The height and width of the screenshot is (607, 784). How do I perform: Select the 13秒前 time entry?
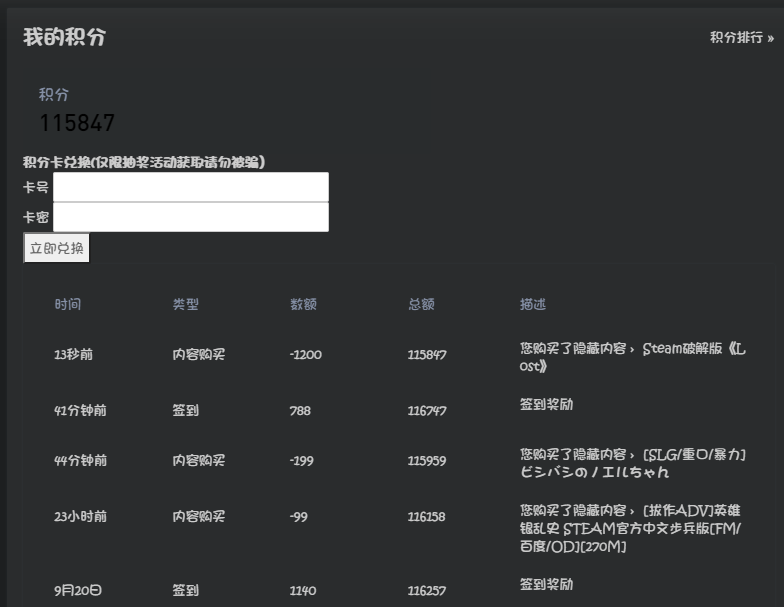73,354
